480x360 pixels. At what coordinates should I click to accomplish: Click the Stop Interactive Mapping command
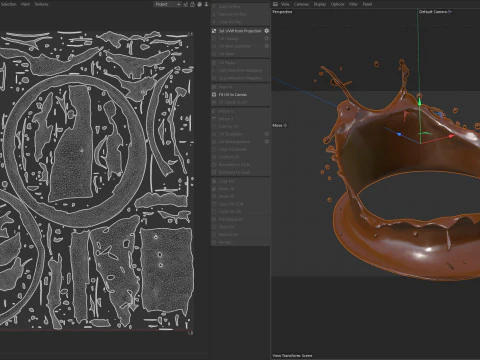pyautogui.click(x=240, y=78)
